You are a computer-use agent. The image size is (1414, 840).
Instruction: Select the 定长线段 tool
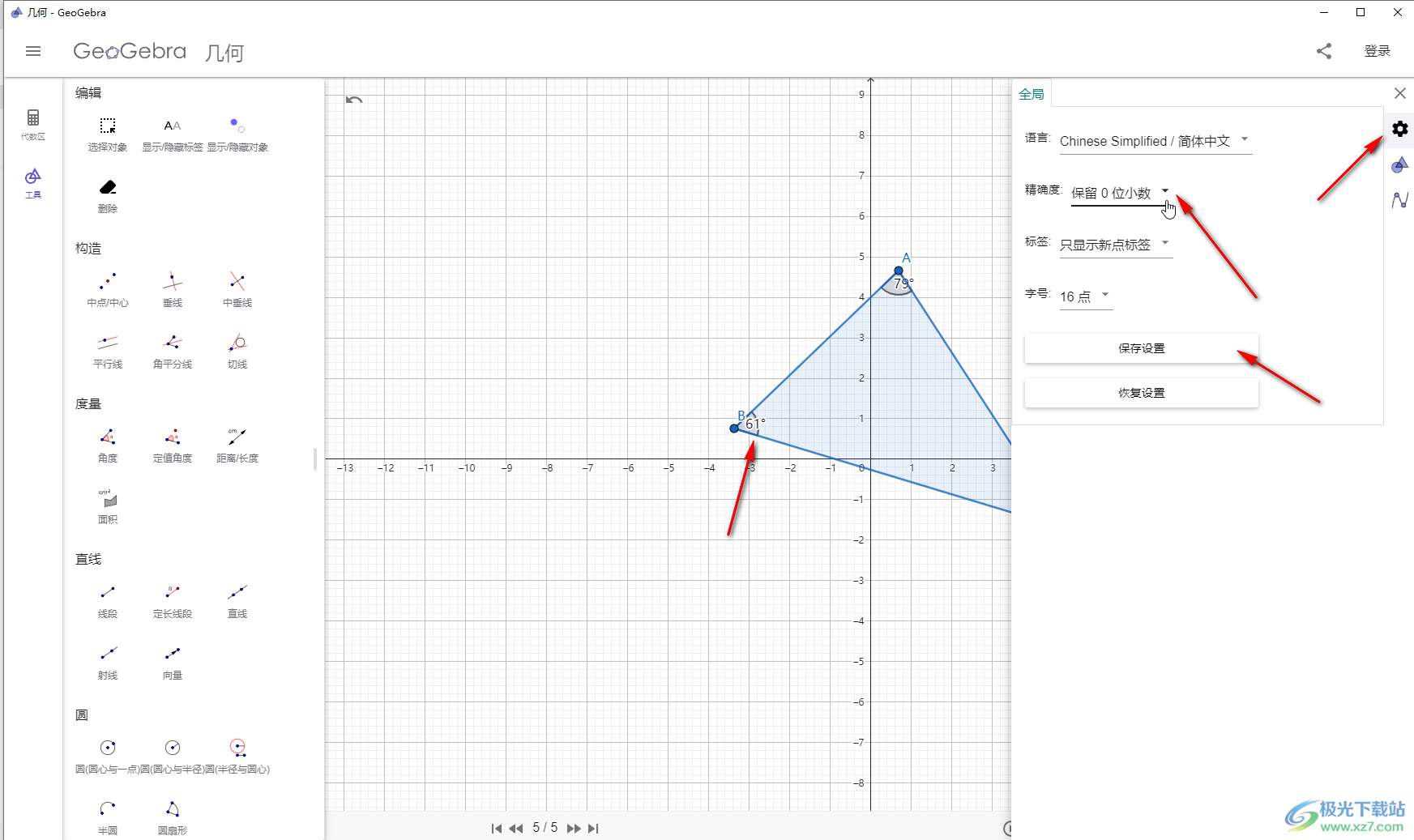click(173, 601)
